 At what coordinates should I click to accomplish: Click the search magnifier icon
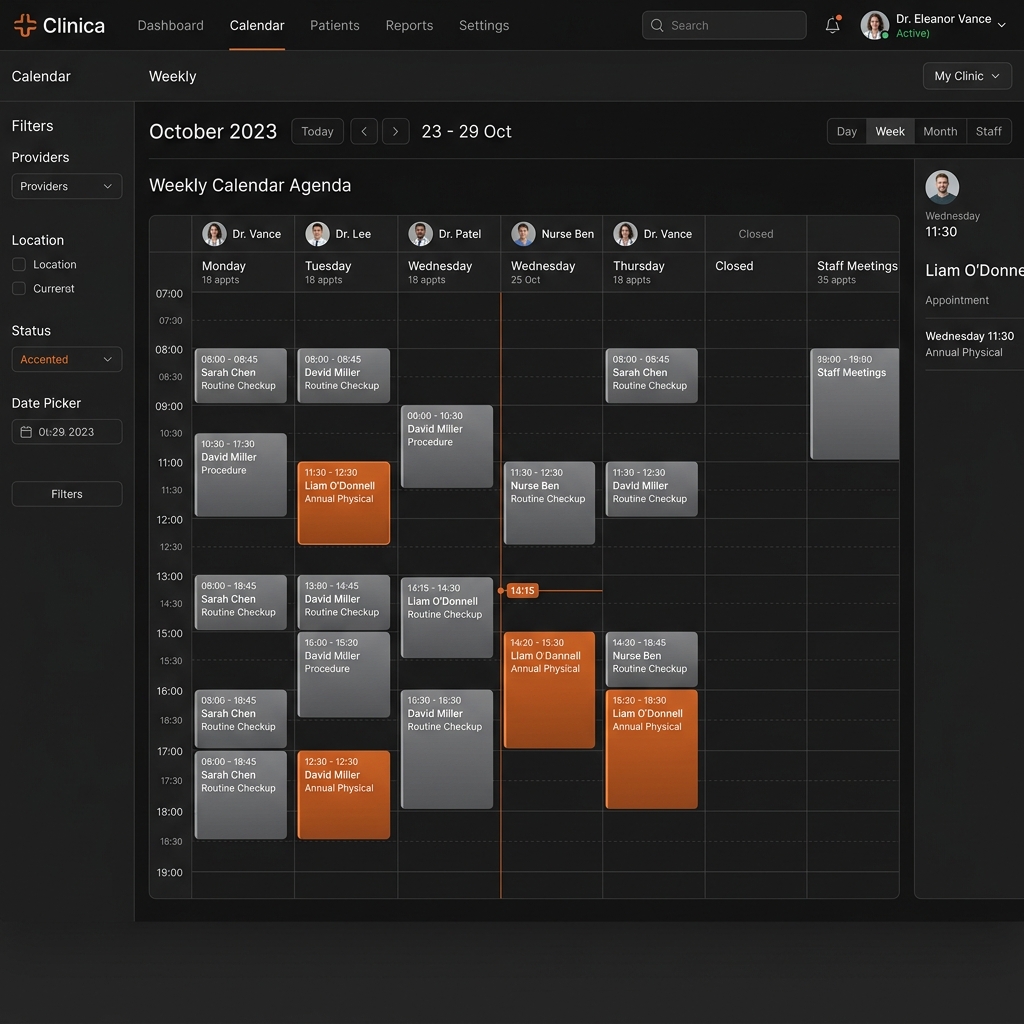657,25
